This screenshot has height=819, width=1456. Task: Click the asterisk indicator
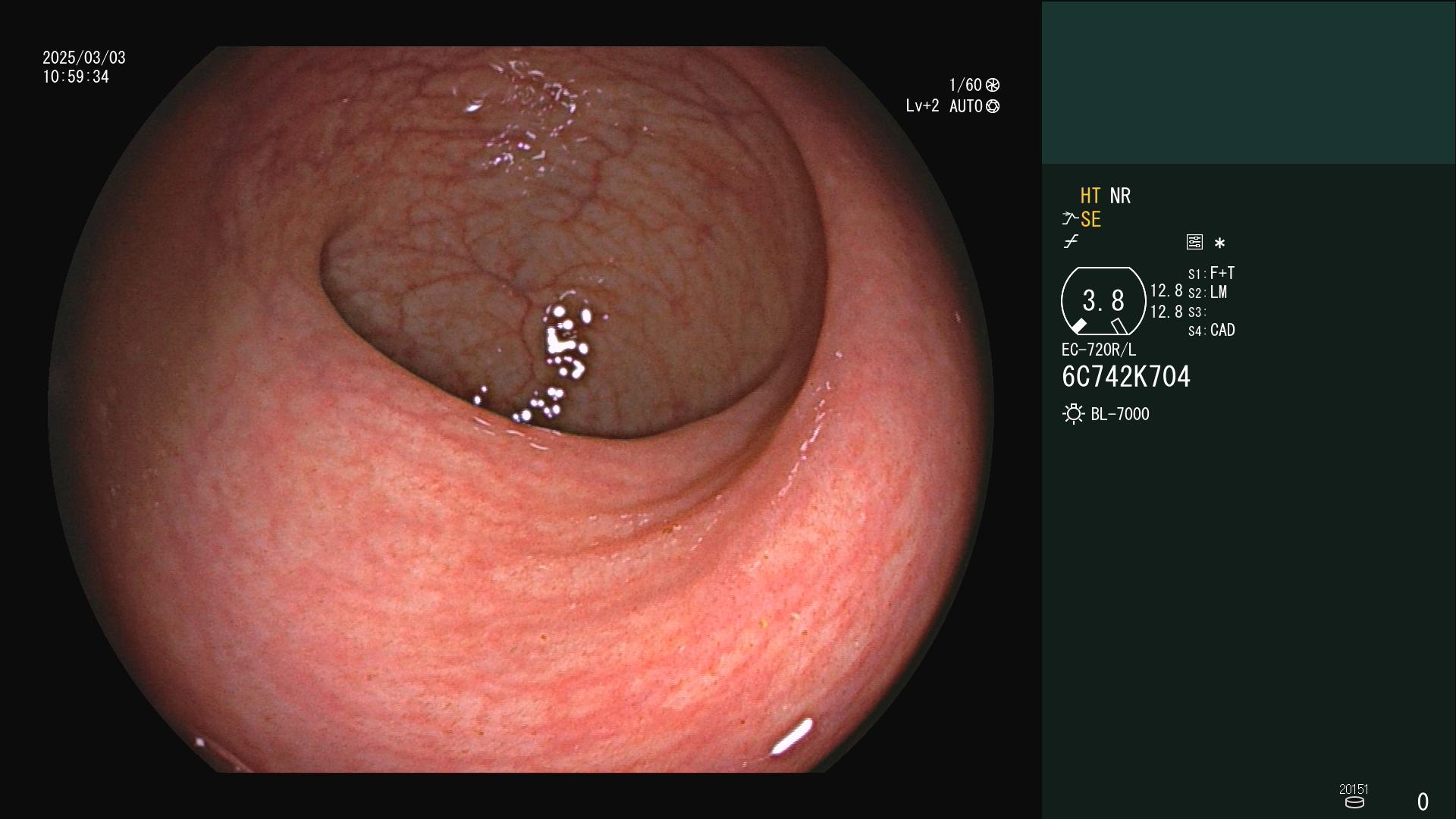click(x=1219, y=243)
